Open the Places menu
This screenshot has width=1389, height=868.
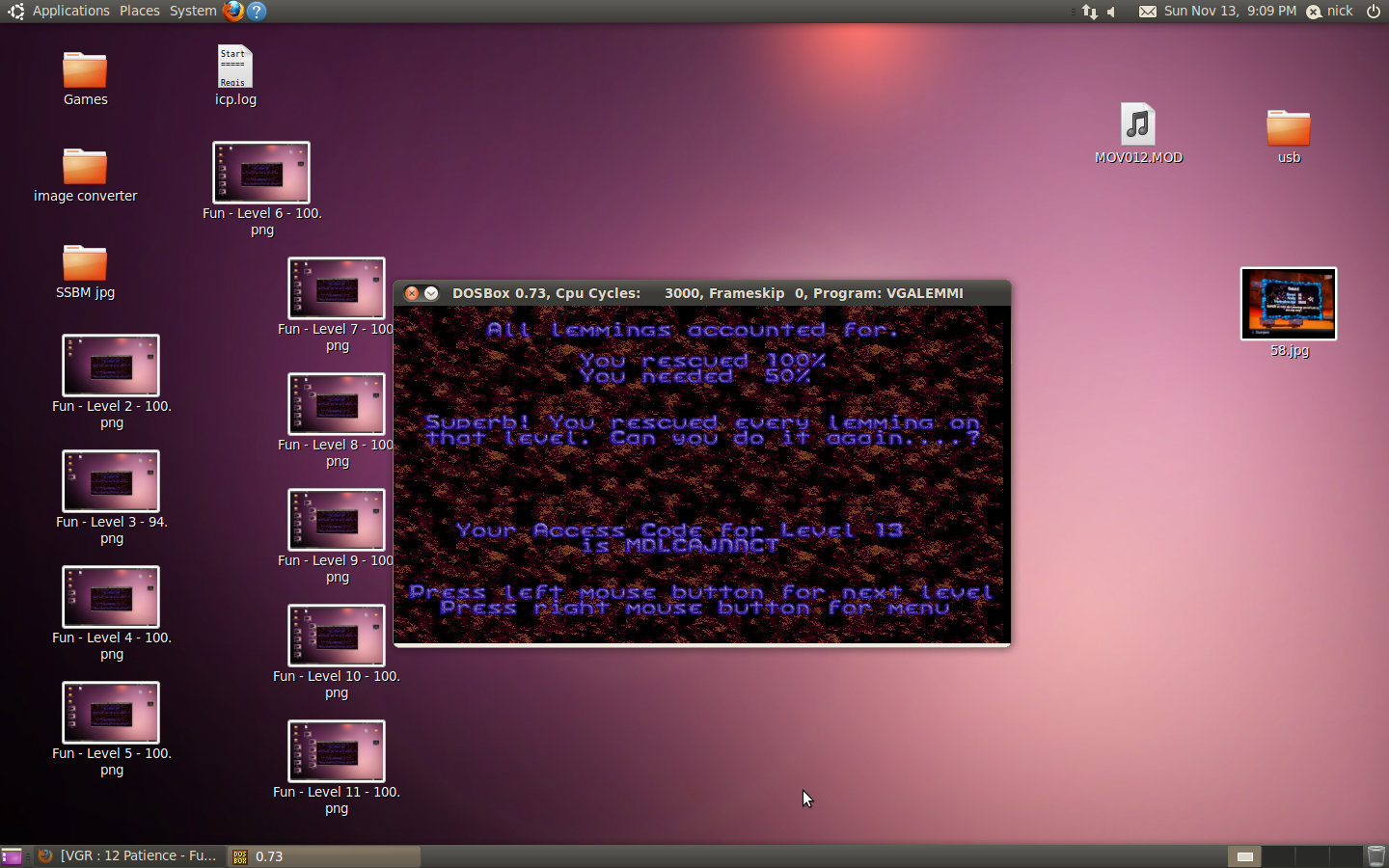(x=140, y=11)
